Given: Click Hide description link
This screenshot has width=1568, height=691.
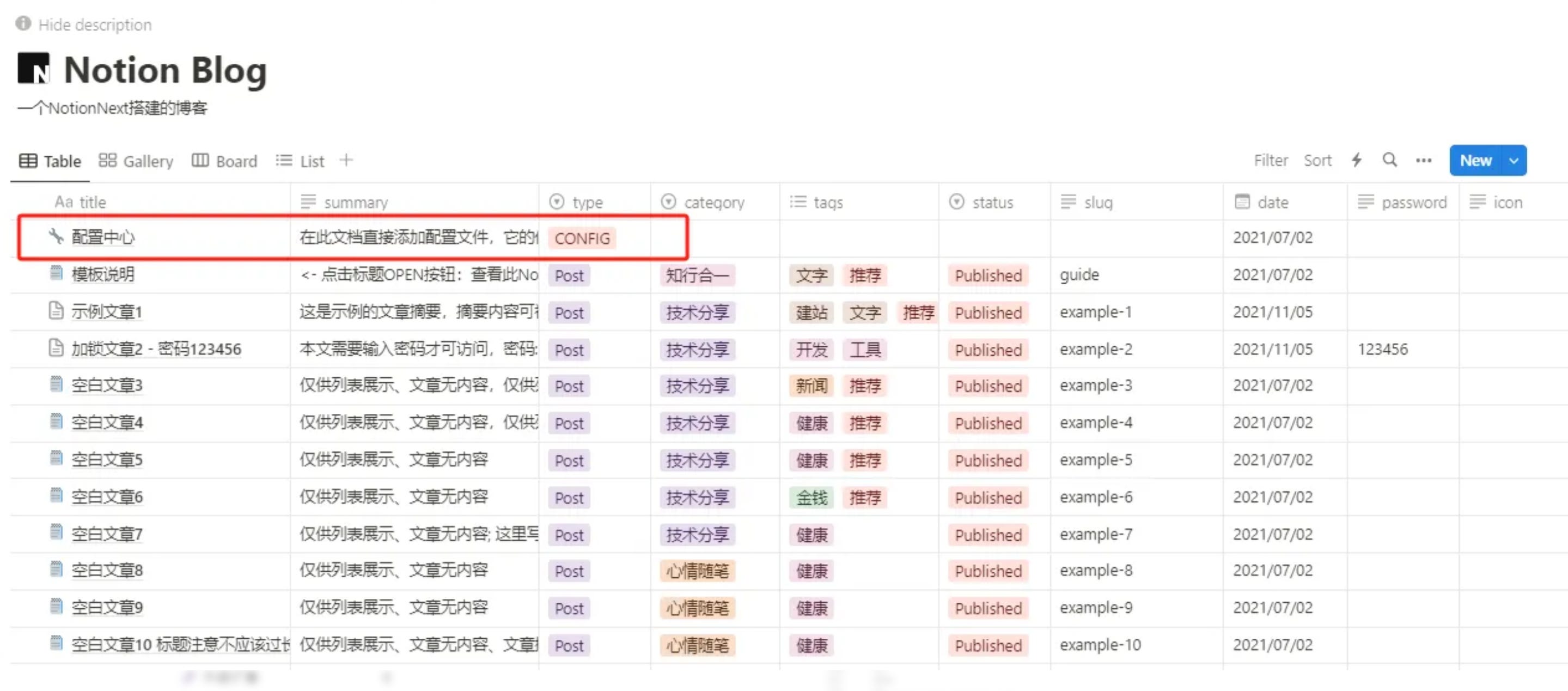Looking at the screenshot, I should [95, 25].
